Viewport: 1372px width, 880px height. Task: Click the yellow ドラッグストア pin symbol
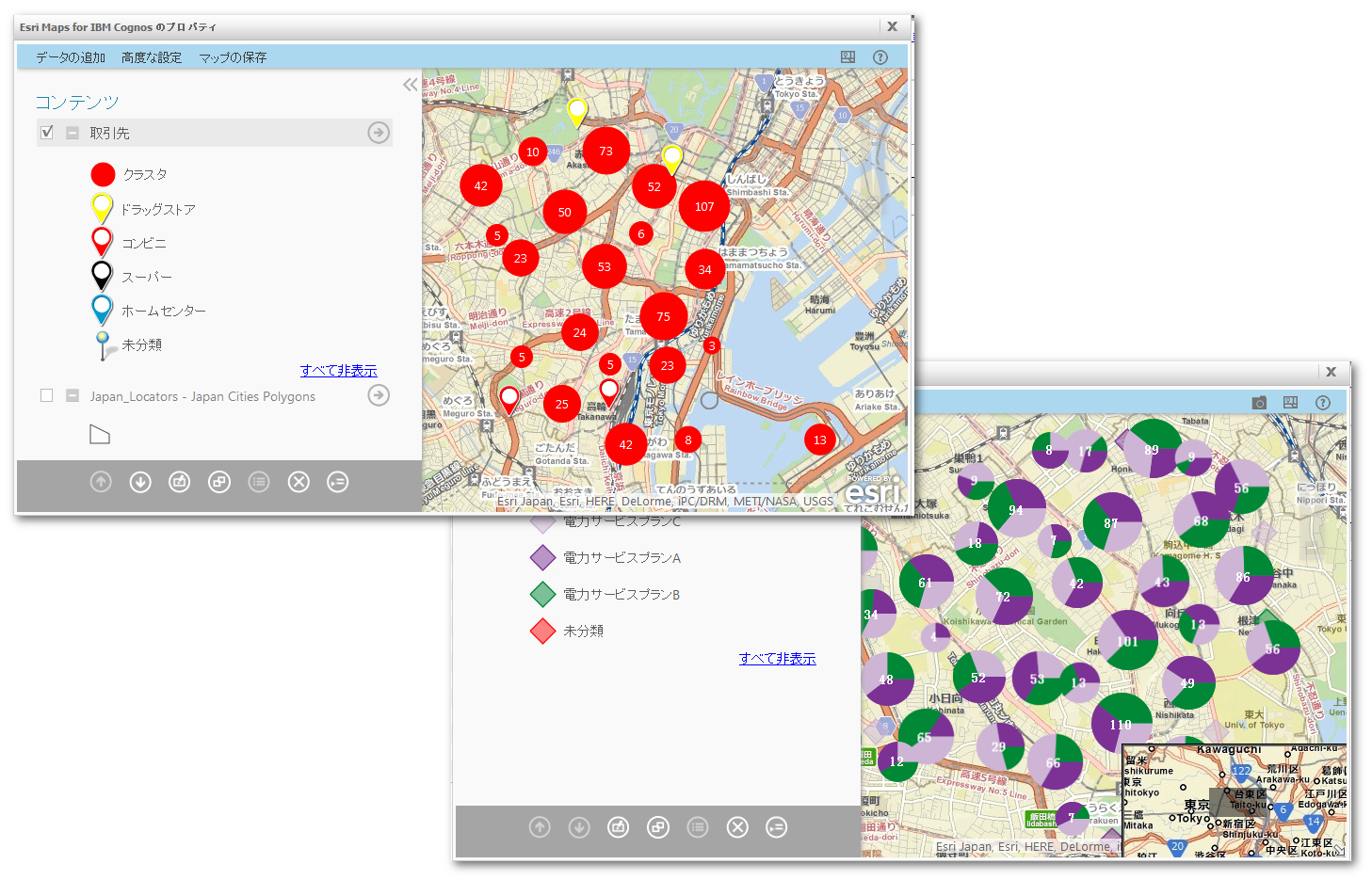coord(102,208)
